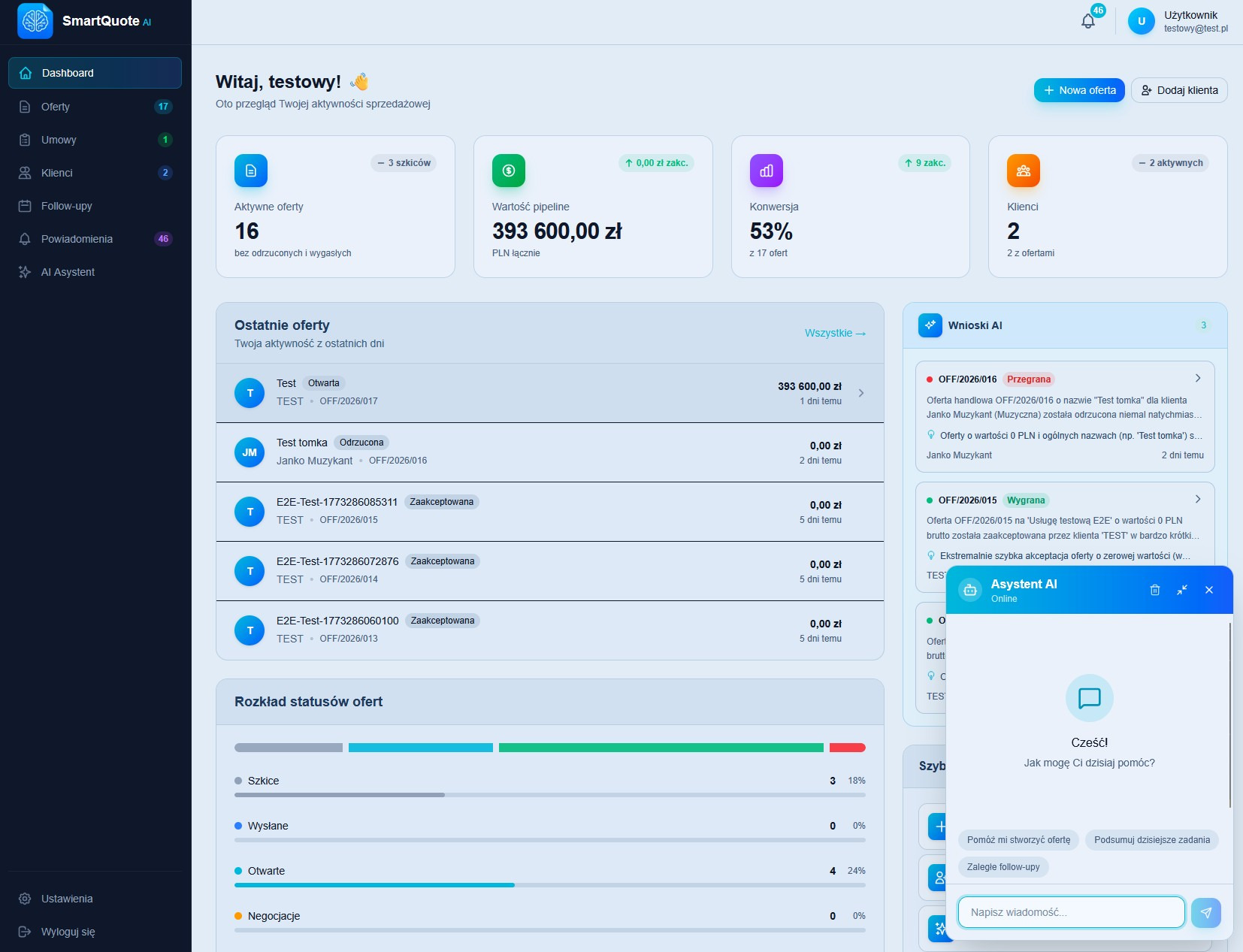Screen dimensions: 1243x952
Task: Open all offers via Wszystkie link
Action: [x=834, y=333]
